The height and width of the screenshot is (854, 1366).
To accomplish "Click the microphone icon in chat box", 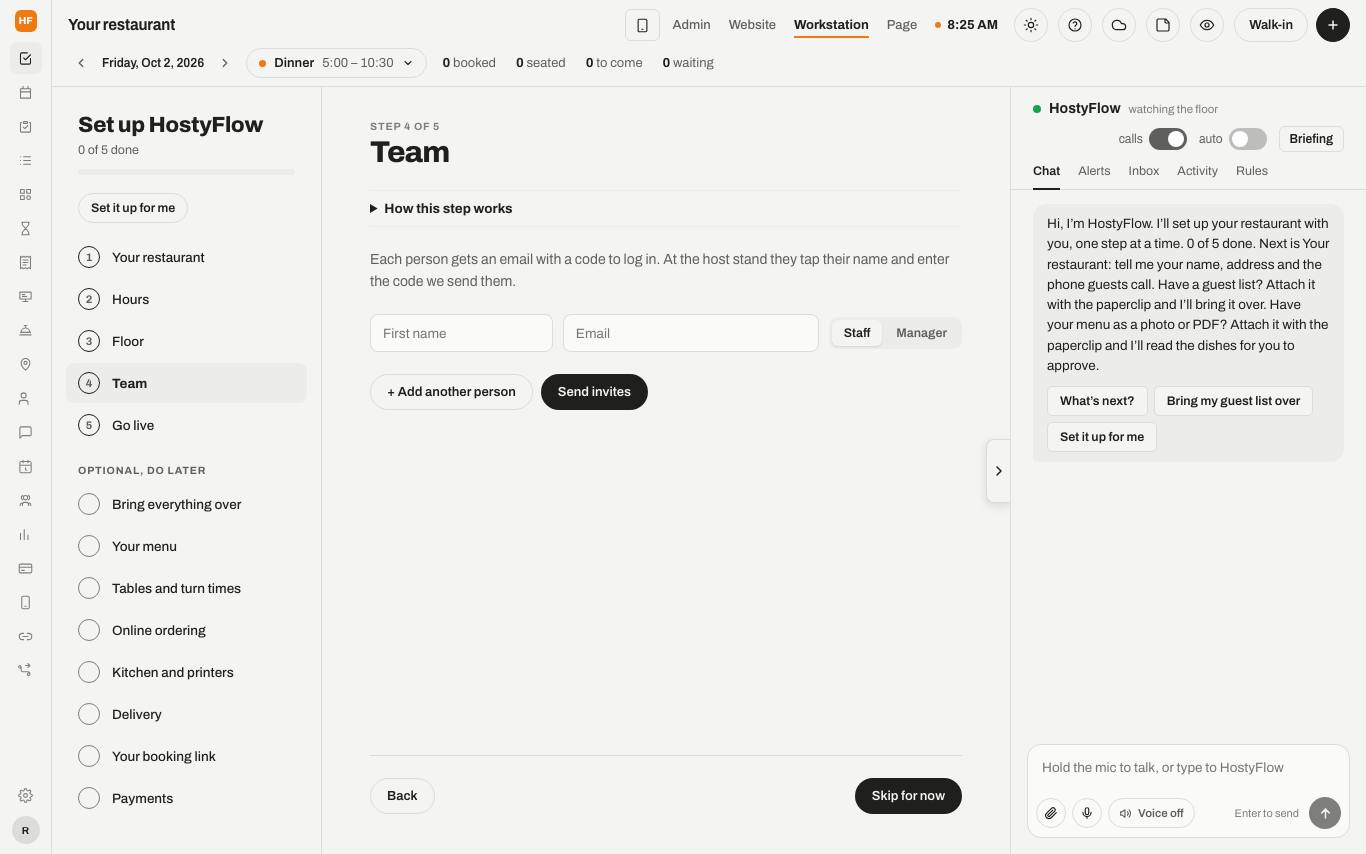I will (1087, 813).
